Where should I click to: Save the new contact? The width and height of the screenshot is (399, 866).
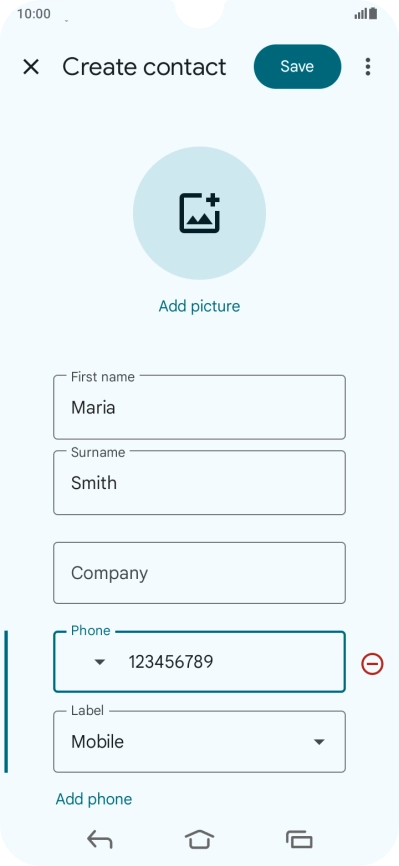tap(297, 66)
